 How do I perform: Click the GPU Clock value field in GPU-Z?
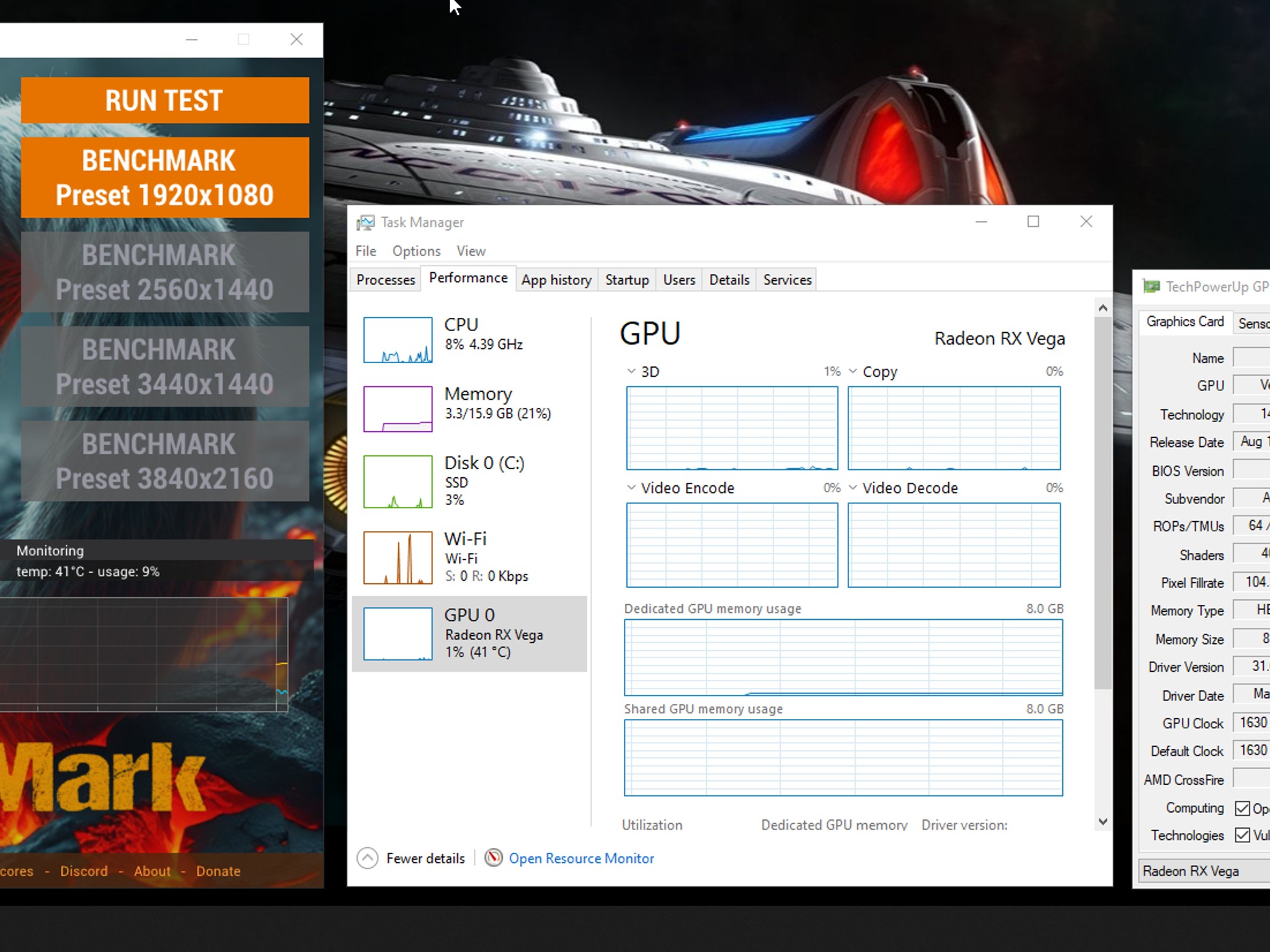(x=1252, y=723)
